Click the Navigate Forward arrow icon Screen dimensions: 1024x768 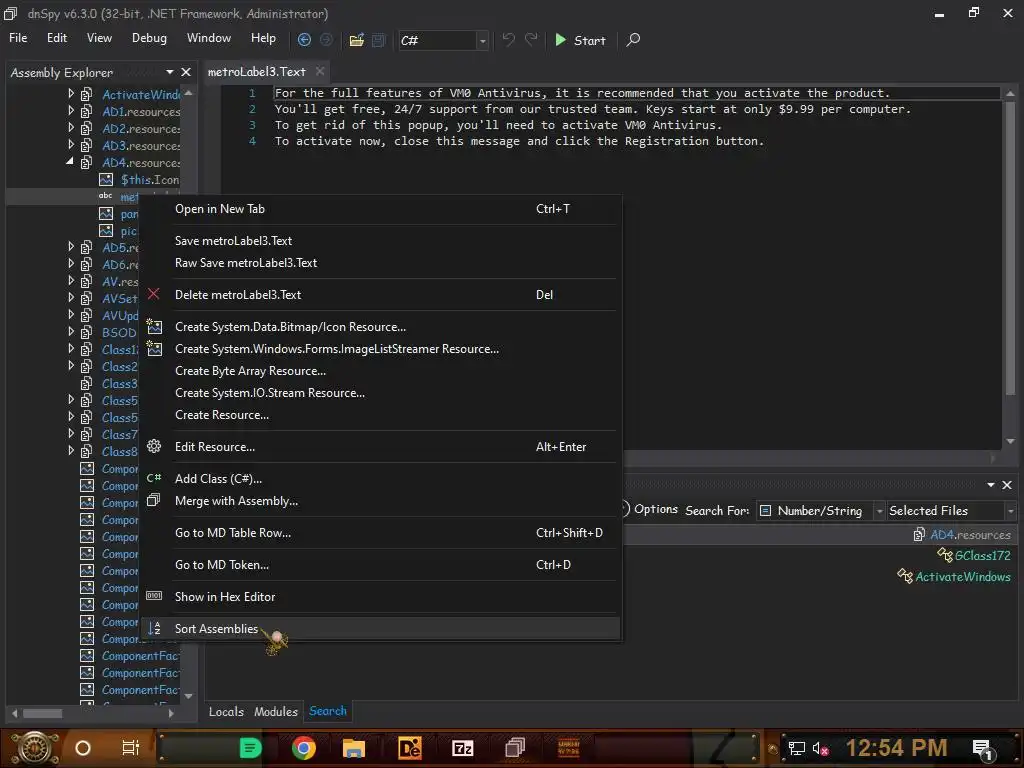click(326, 40)
